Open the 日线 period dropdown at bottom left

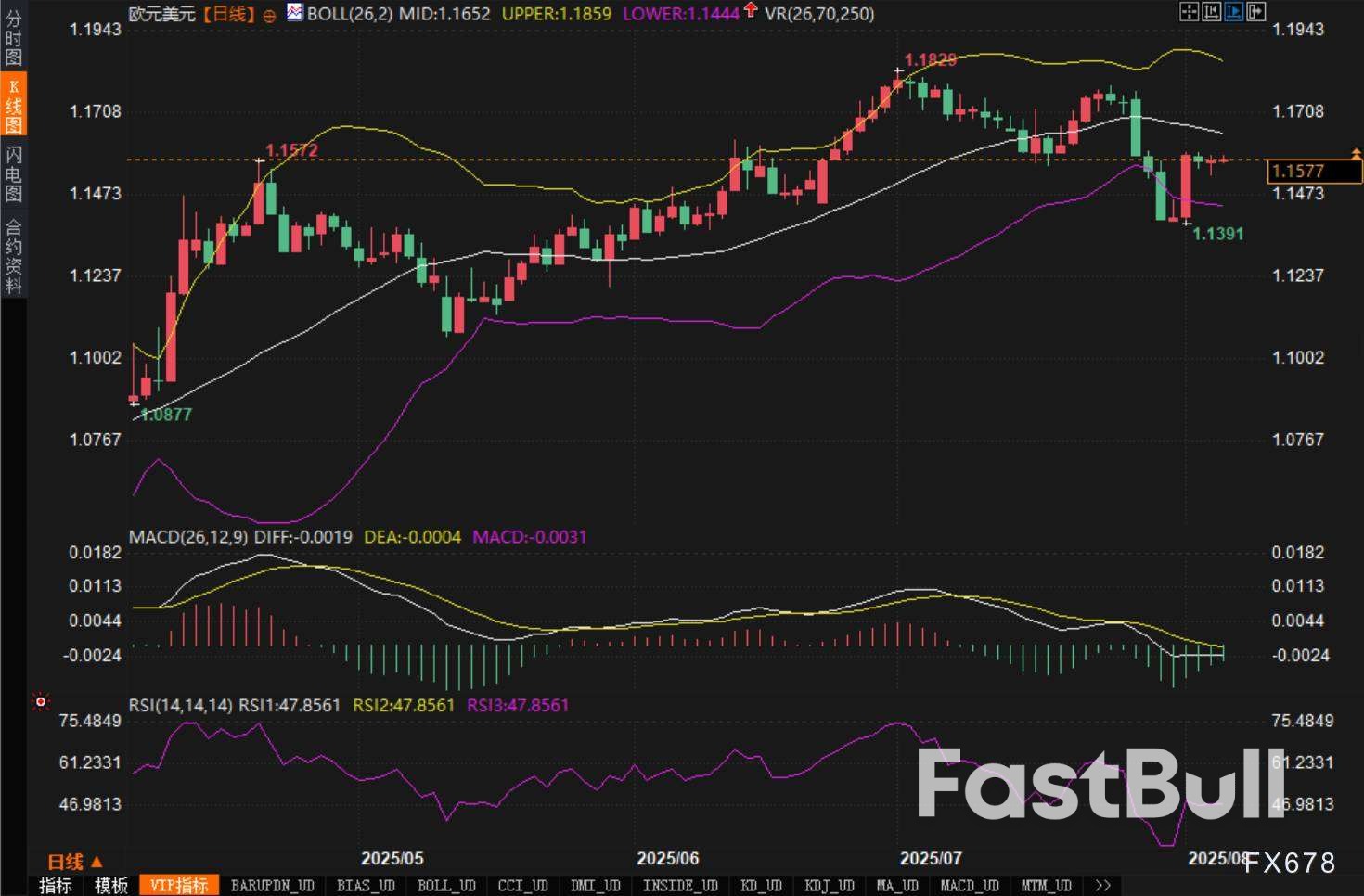(x=75, y=862)
